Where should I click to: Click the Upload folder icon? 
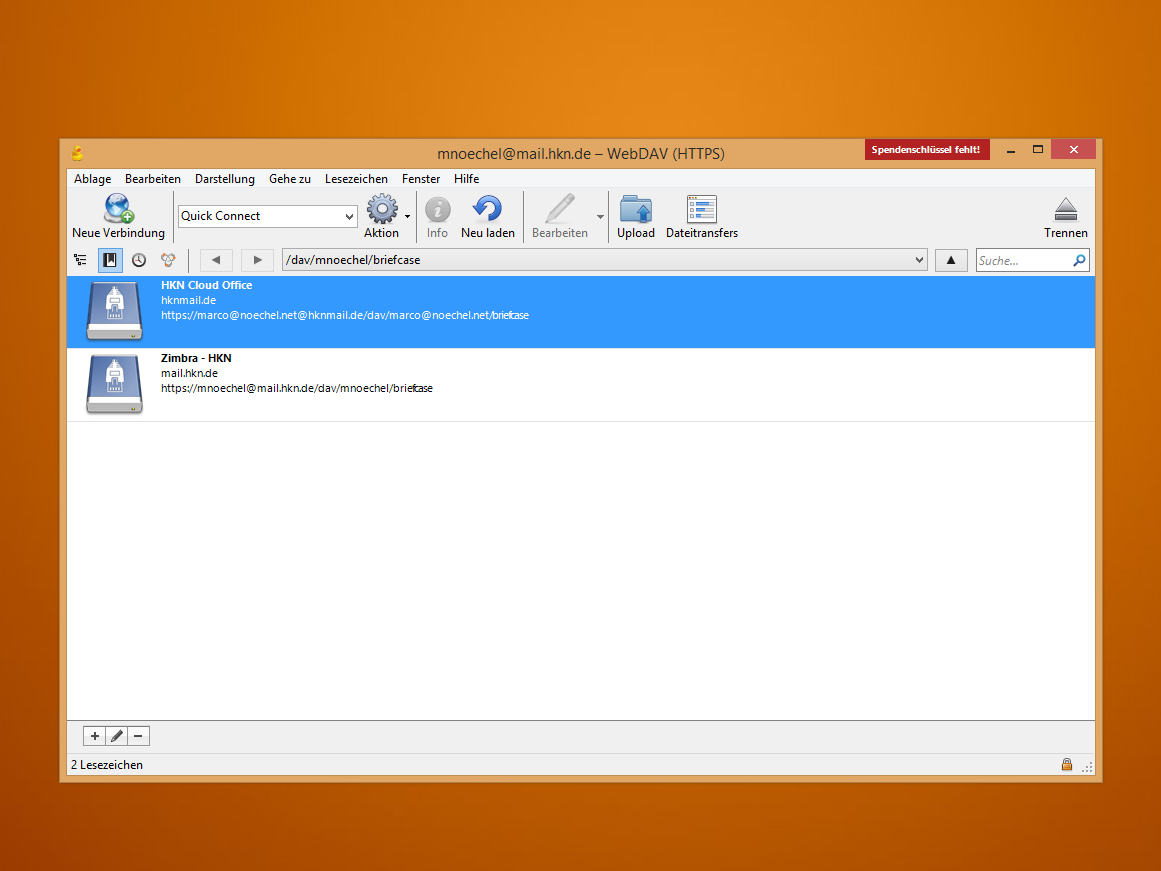tap(635, 209)
